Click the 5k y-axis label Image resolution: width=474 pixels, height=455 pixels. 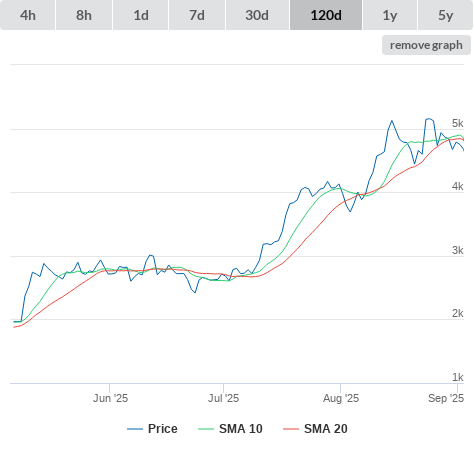[458, 123]
